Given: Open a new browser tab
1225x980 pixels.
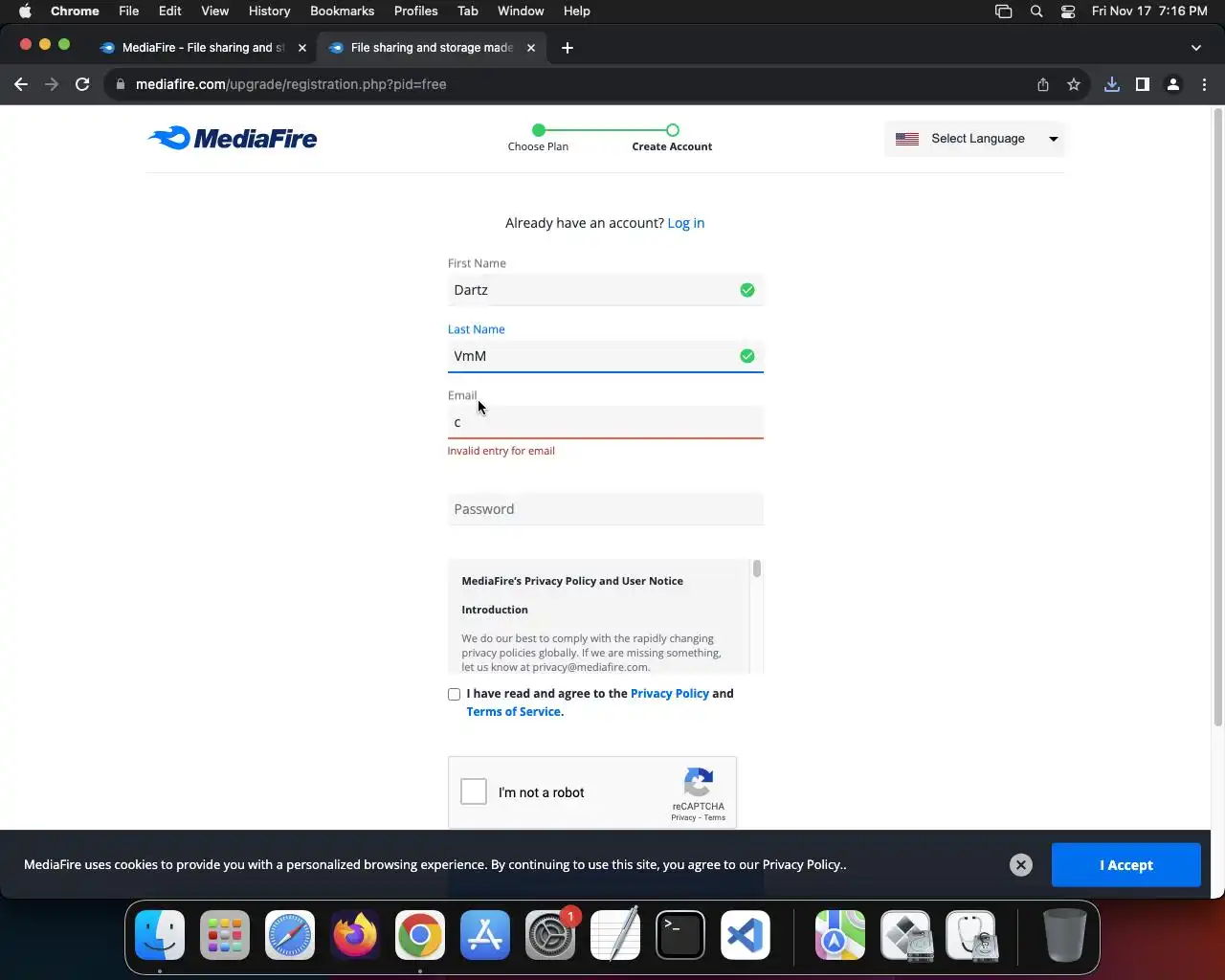Looking at the screenshot, I should click(568, 48).
